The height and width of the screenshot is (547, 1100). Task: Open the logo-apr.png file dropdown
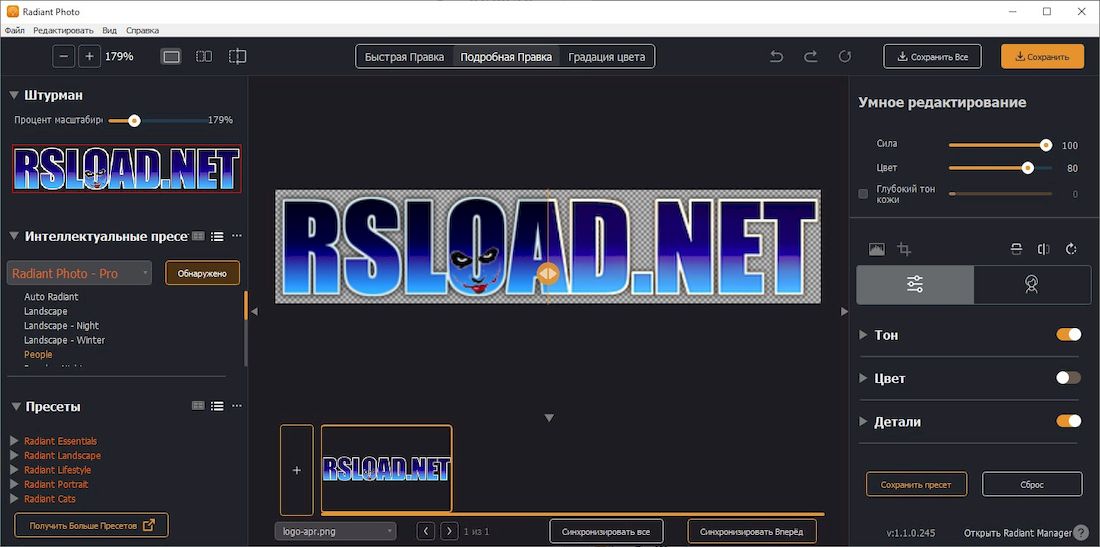click(x=335, y=532)
